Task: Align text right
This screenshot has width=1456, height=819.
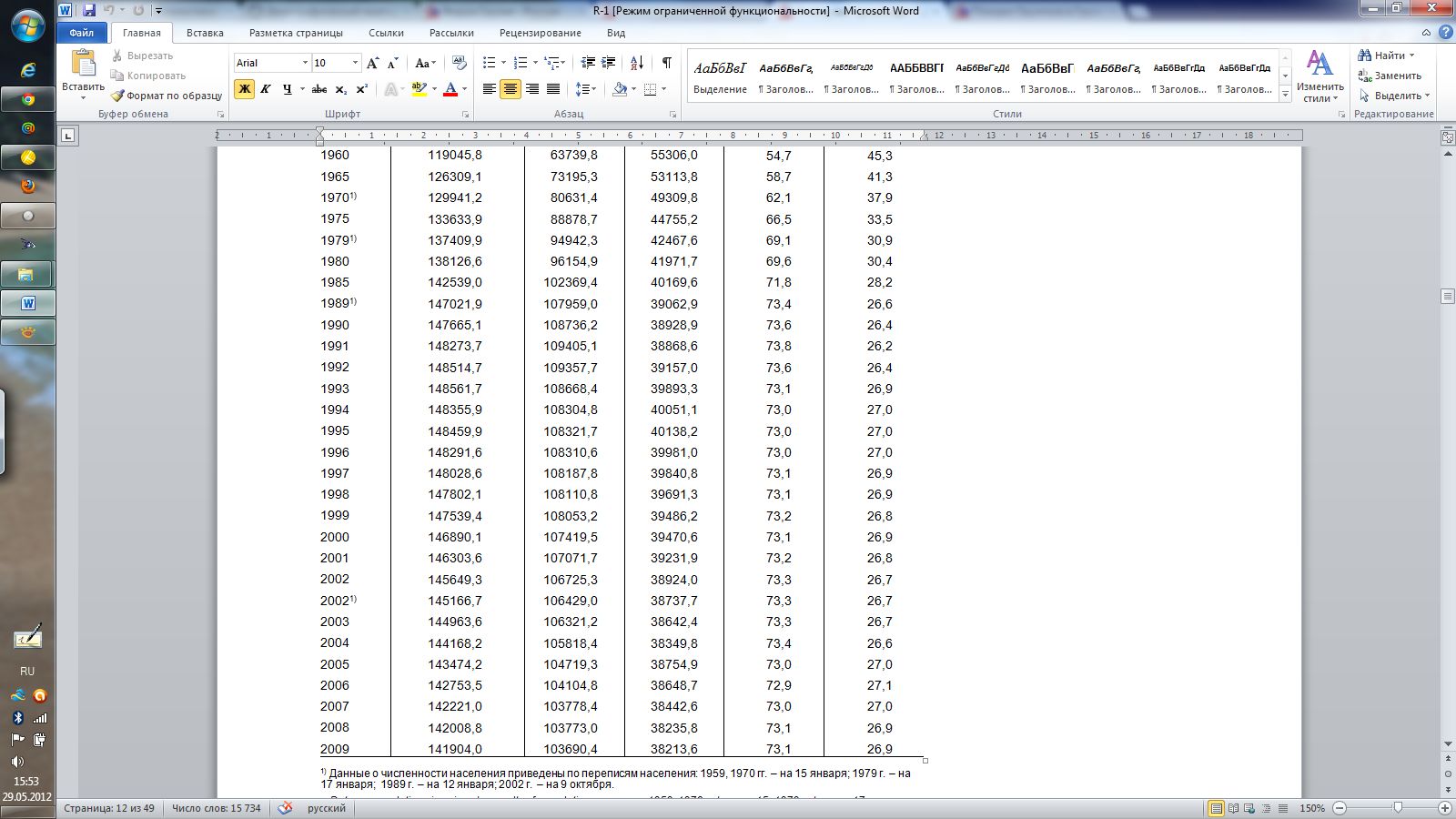Action: click(x=531, y=89)
